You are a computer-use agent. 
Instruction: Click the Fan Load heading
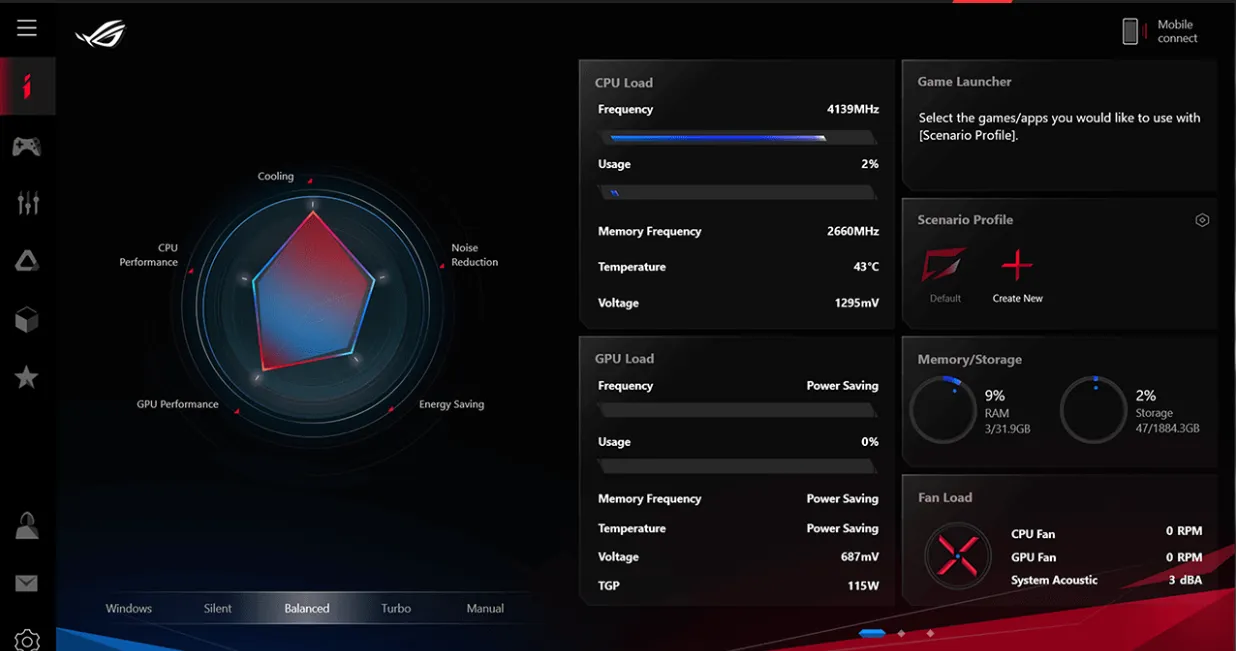[x=945, y=498]
